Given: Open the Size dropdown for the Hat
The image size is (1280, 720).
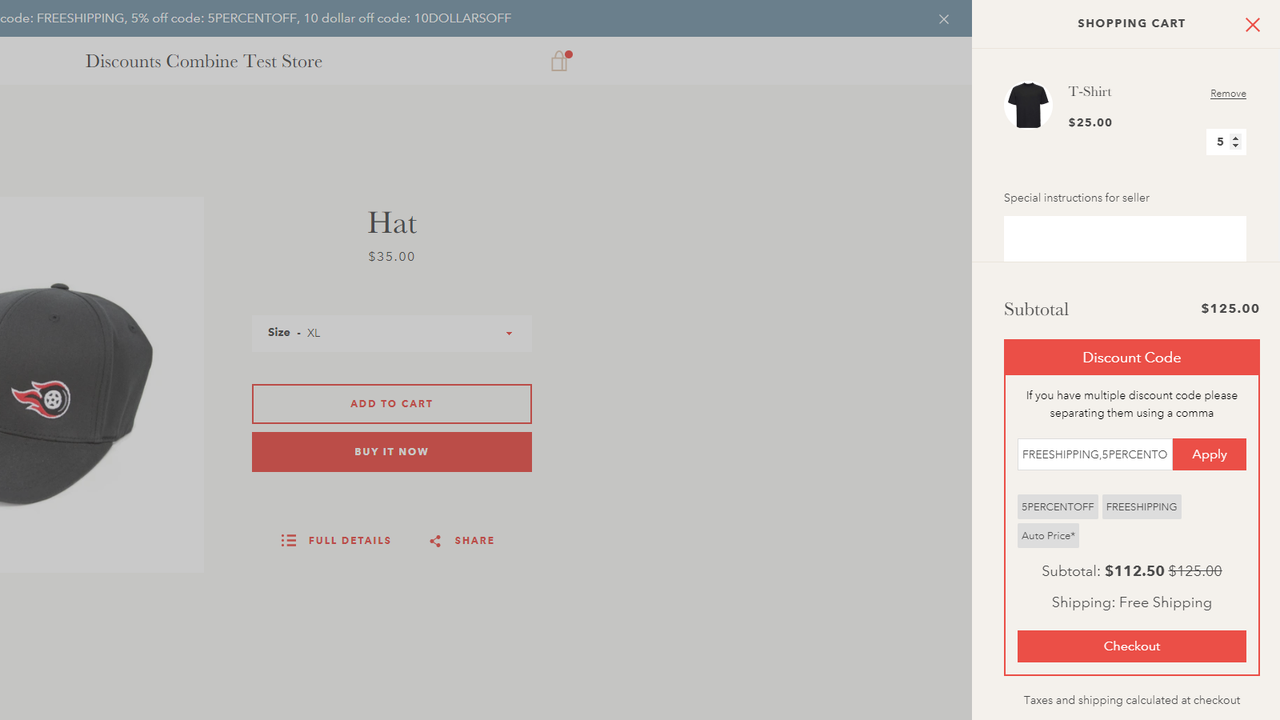Looking at the screenshot, I should 391,332.
